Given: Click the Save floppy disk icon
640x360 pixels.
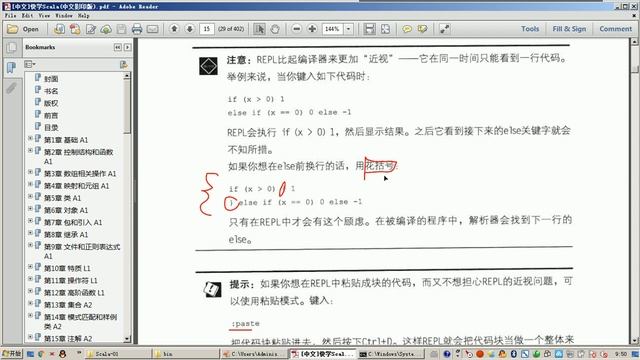Looking at the screenshot, I should 121,29.
